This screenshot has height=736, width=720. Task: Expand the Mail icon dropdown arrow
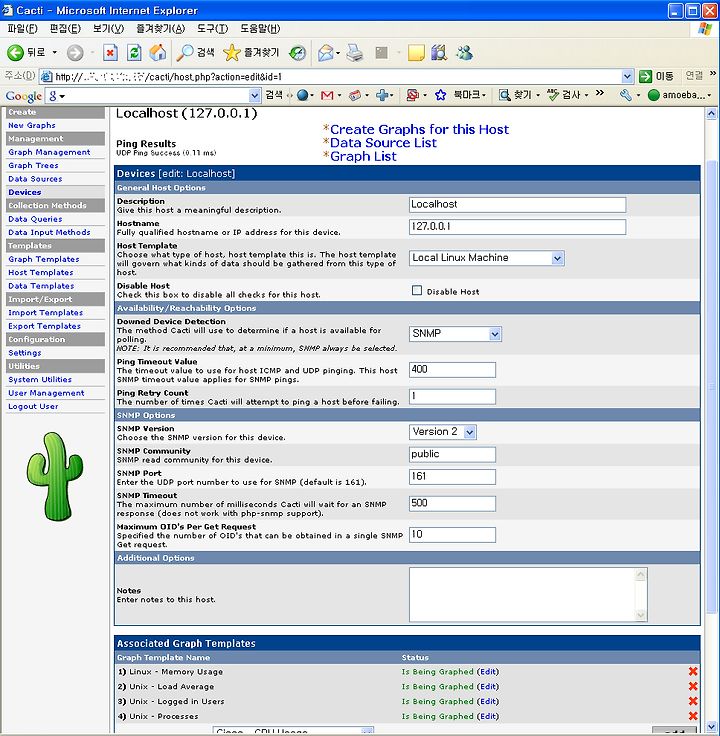337,53
